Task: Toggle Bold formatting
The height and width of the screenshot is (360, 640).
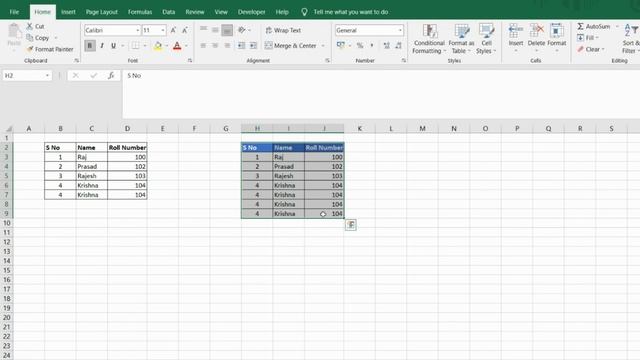Action: point(90,46)
